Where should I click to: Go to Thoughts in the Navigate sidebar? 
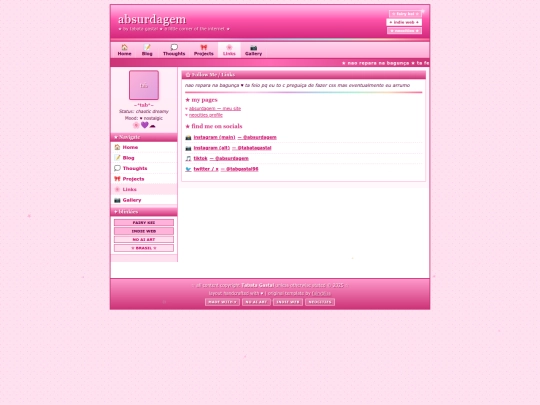[144, 168]
